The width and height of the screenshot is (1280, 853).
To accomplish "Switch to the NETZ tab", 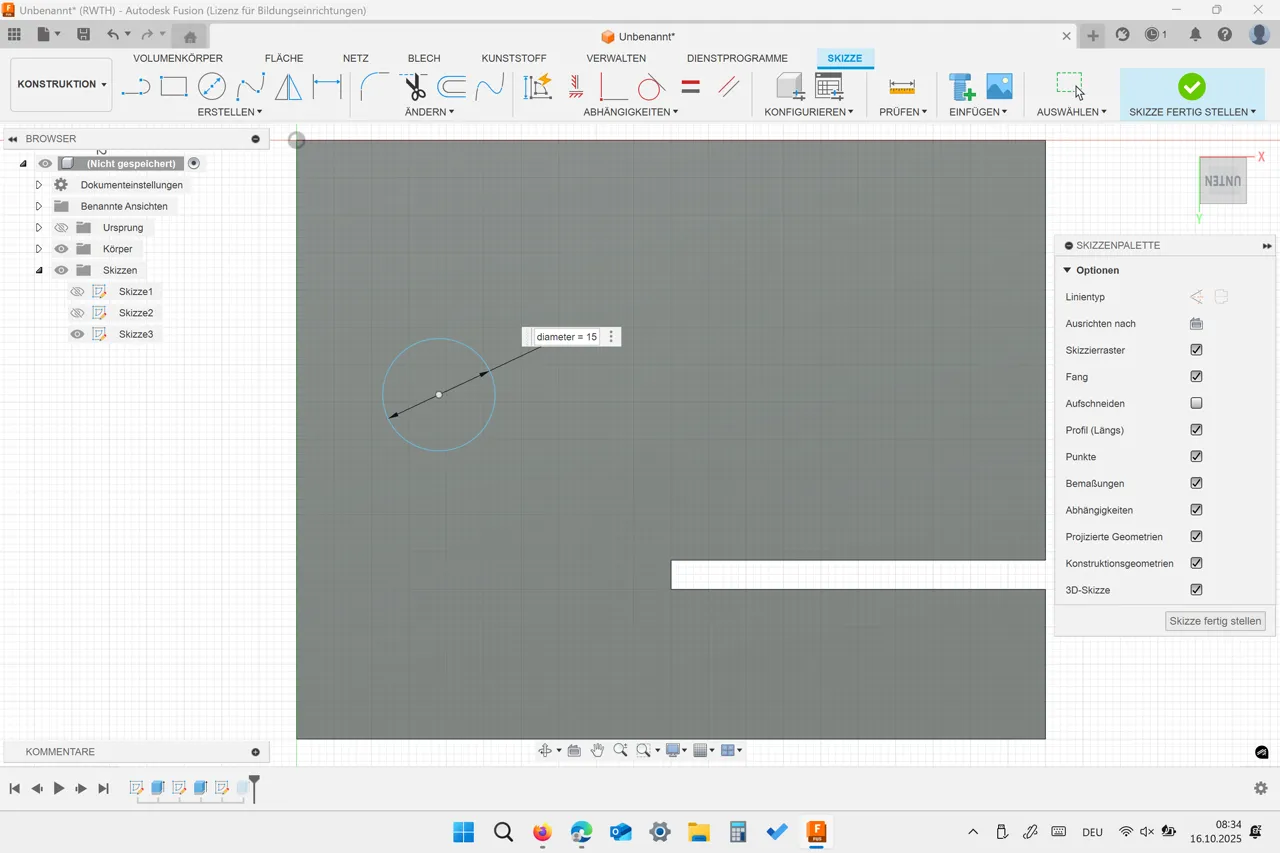I will coord(355,58).
